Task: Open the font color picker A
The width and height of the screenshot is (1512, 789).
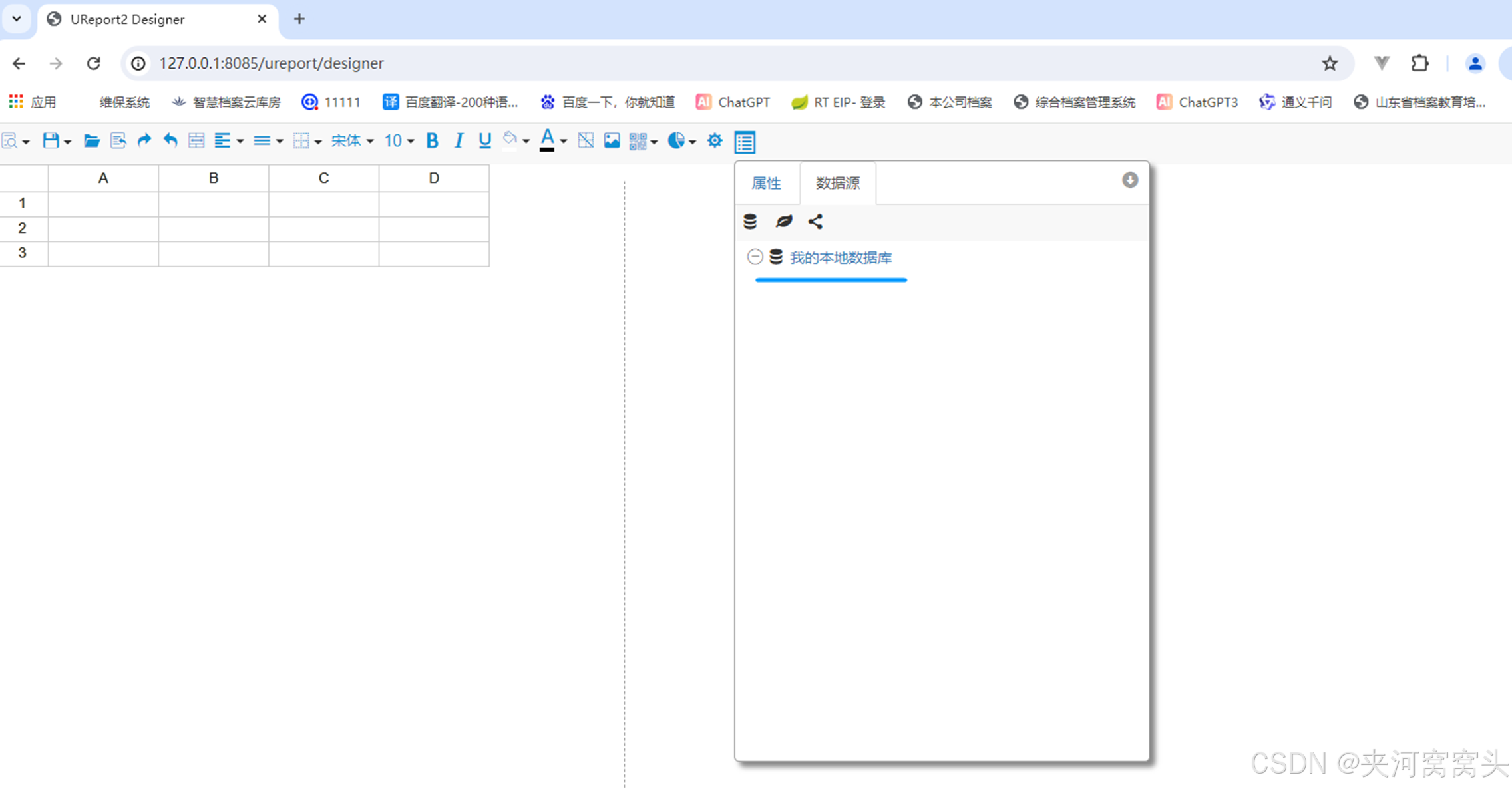Action: (547, 140)
